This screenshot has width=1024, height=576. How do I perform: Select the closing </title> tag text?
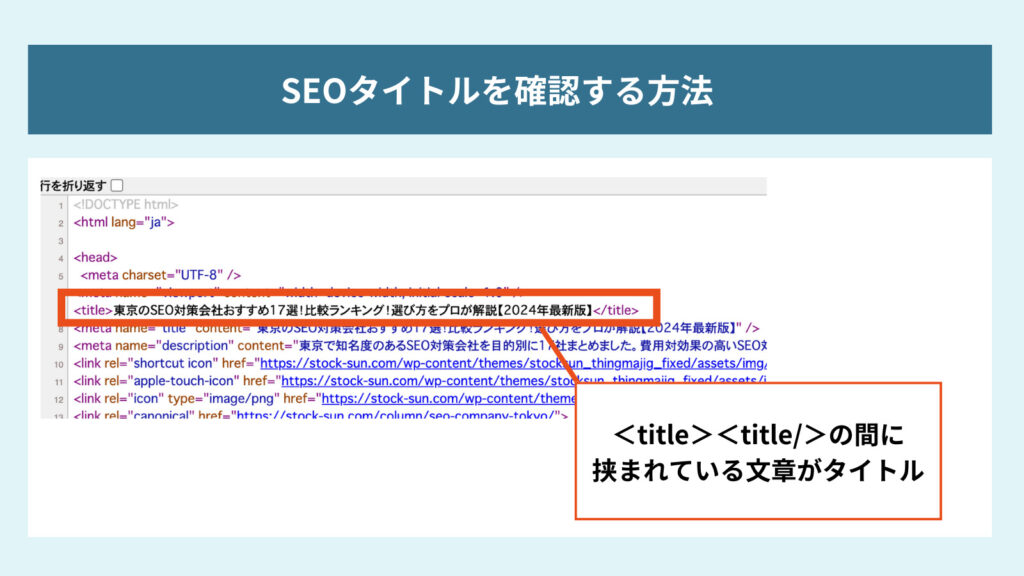(x=617, y=310)
